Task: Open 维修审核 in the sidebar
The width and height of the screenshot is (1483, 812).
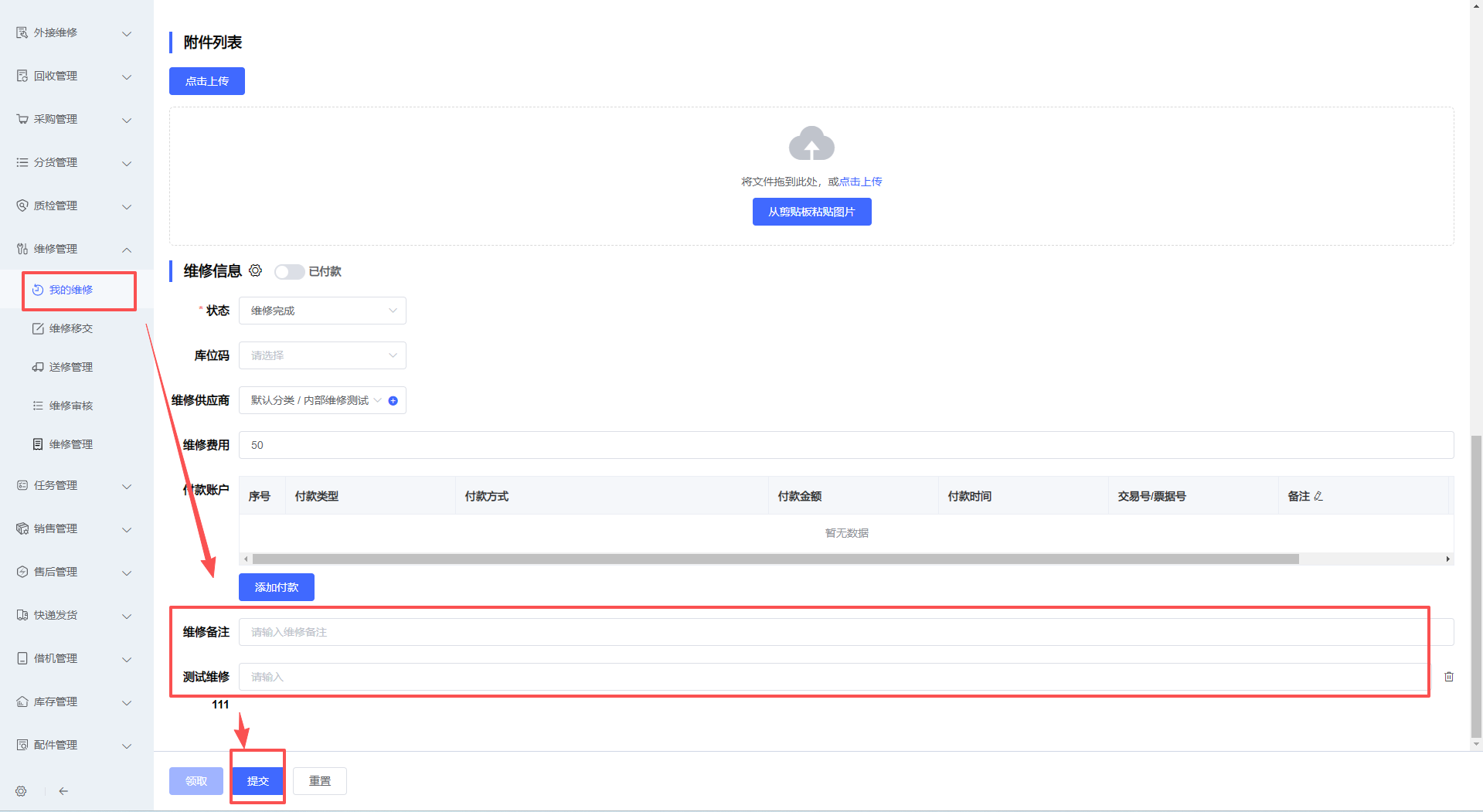Action: [70, 406]
